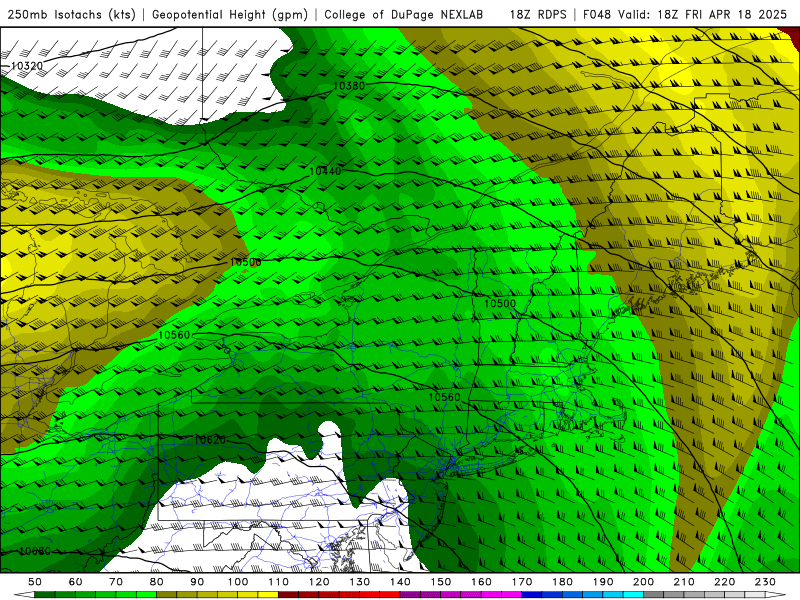
Task: Click the 210 knots color bar label
Action: 684,582
